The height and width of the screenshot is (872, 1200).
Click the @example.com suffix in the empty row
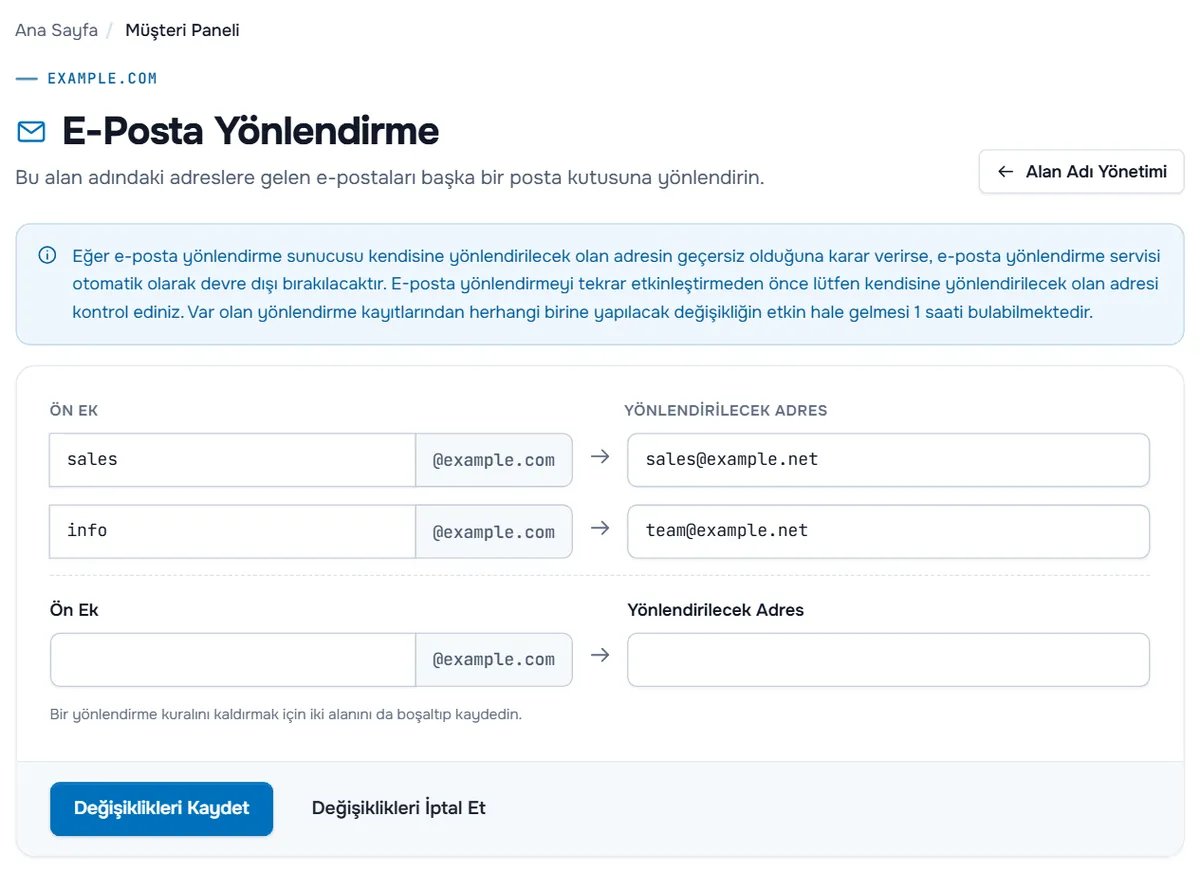pos(494,660)
